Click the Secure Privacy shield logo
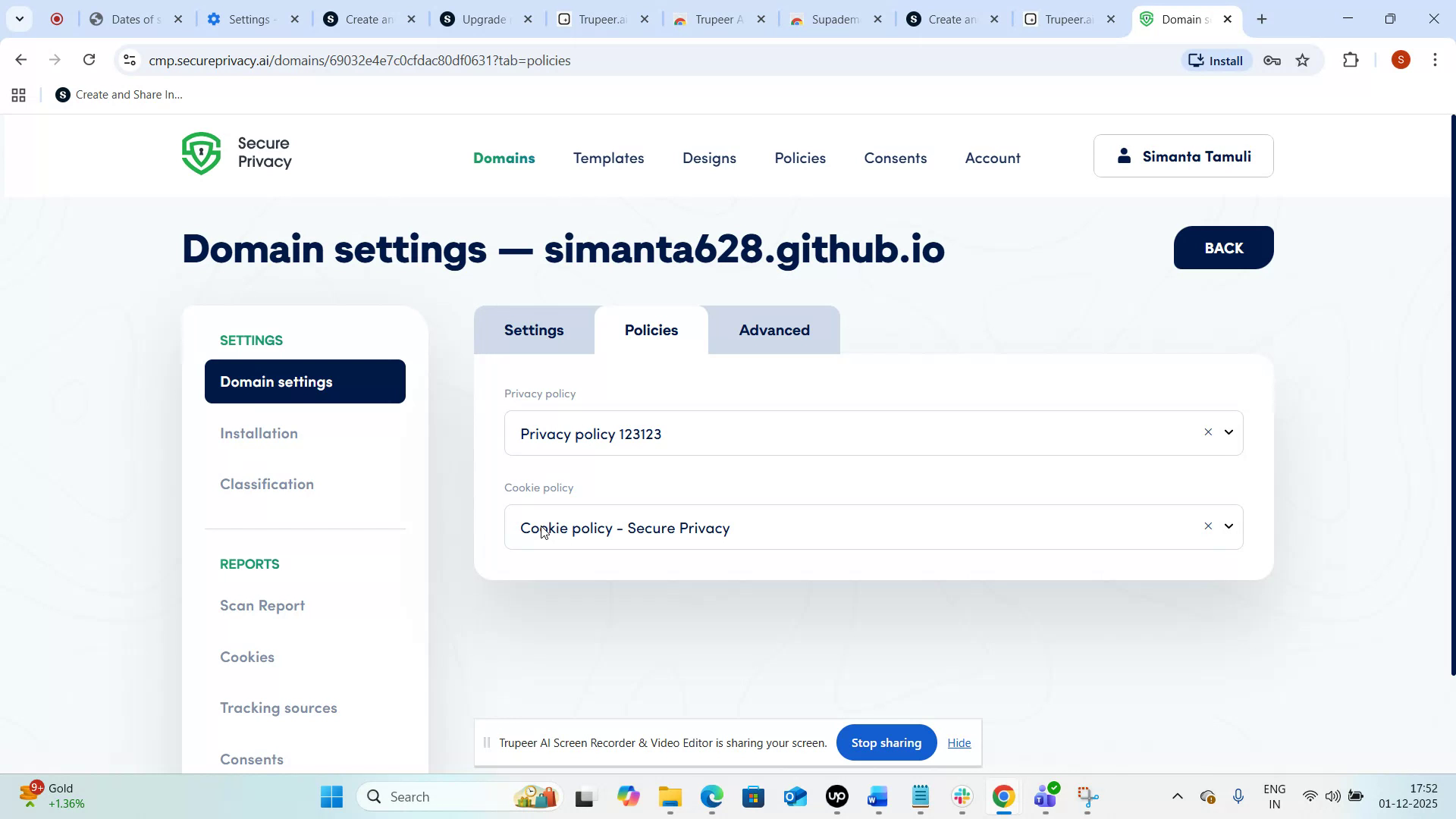1456x819 pixels. click(x=200, y=152)
